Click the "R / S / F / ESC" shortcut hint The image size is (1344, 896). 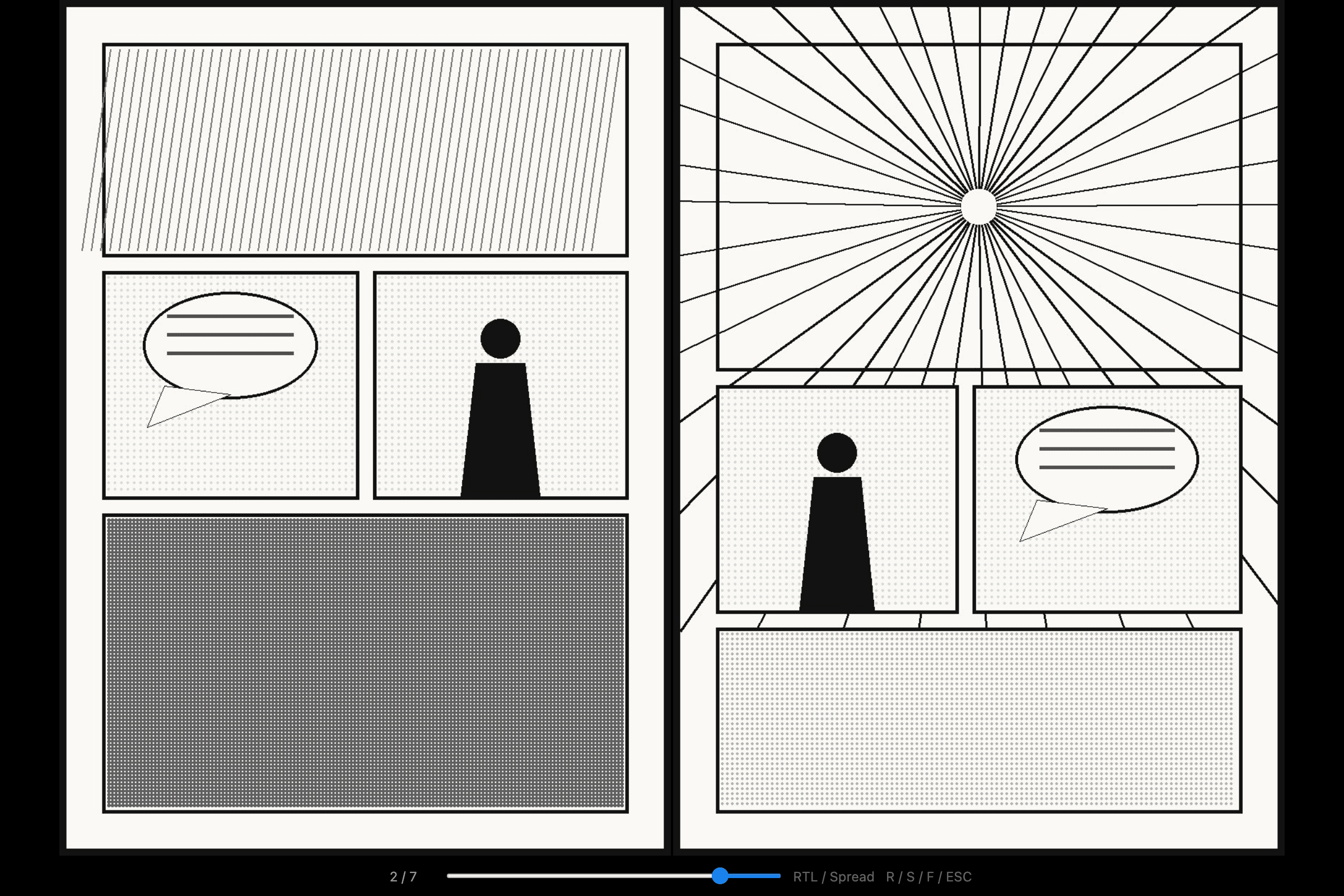point(928,877)
